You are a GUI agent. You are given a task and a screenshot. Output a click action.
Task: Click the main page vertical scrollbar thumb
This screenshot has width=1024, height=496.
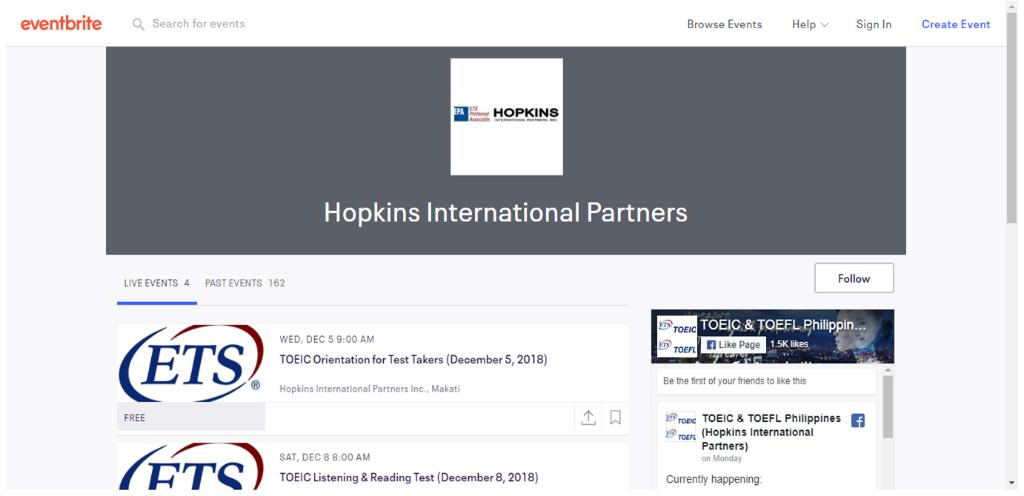[x=1012, y=117]
